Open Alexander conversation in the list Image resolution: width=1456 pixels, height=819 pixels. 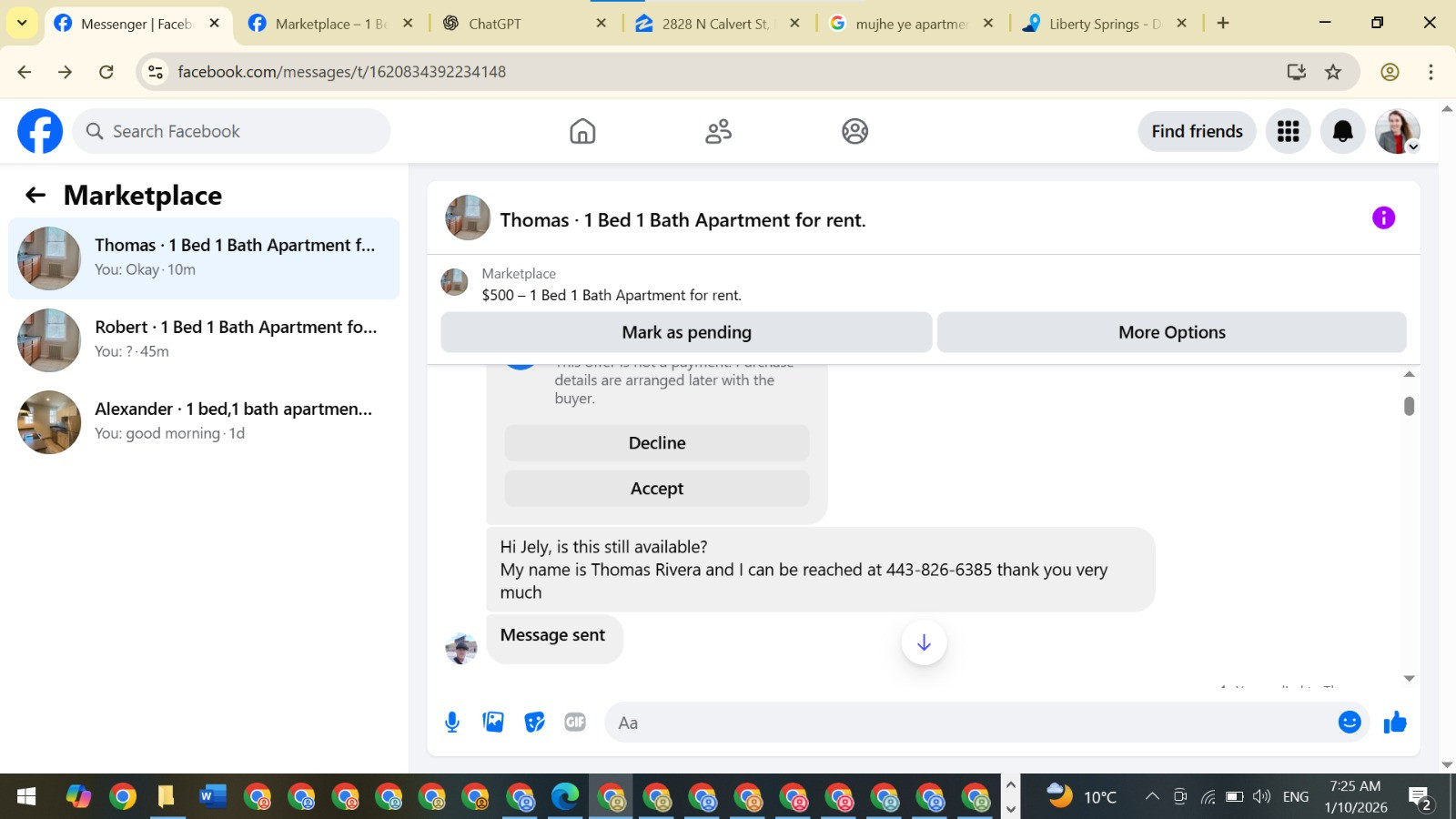[204, 422]
